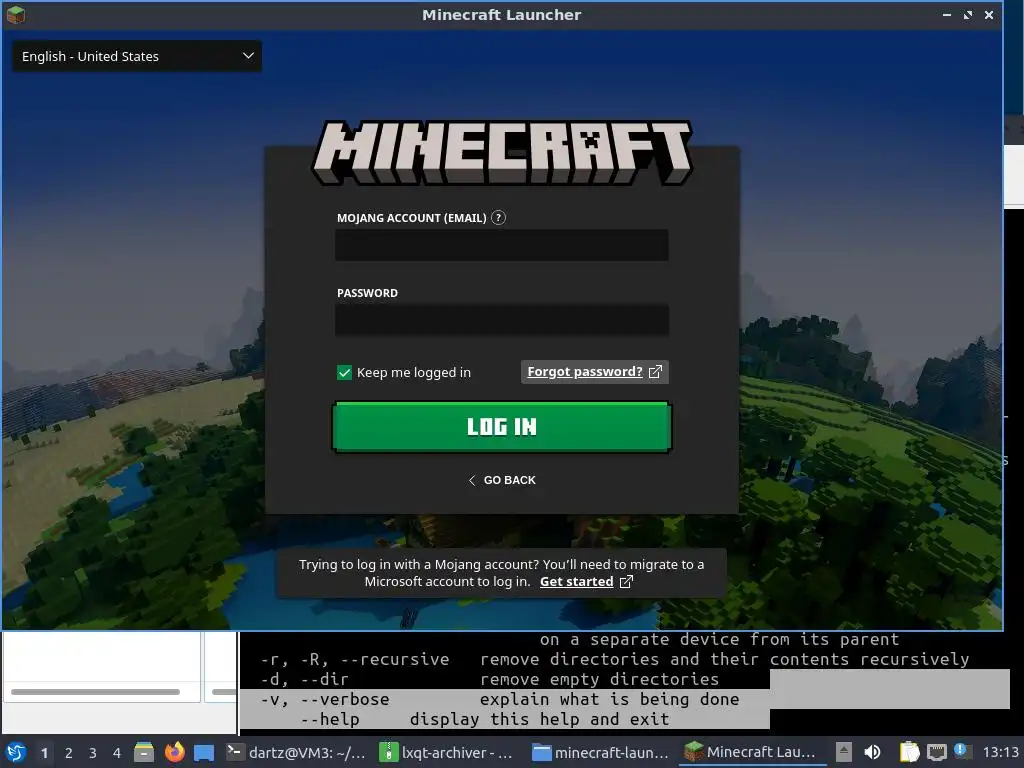1024x768 pixels.
Task: Click the blue show desktop icon in taskbar
Action: point(204,753)
